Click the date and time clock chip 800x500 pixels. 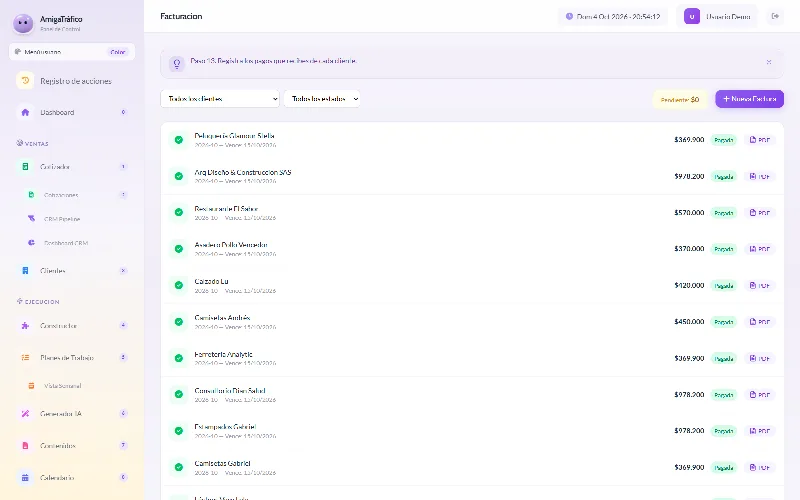tap(612, 16)
